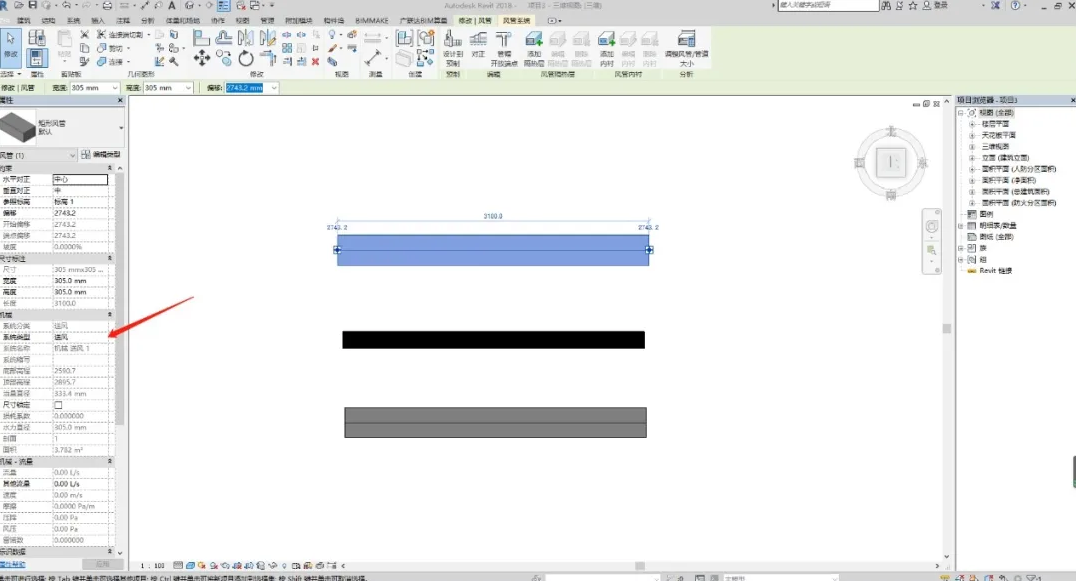The width and height of the screenshot is (1076, 581).
Task: Switch to the 建筑 ribbon tab
Action: [x=23, y=21]
